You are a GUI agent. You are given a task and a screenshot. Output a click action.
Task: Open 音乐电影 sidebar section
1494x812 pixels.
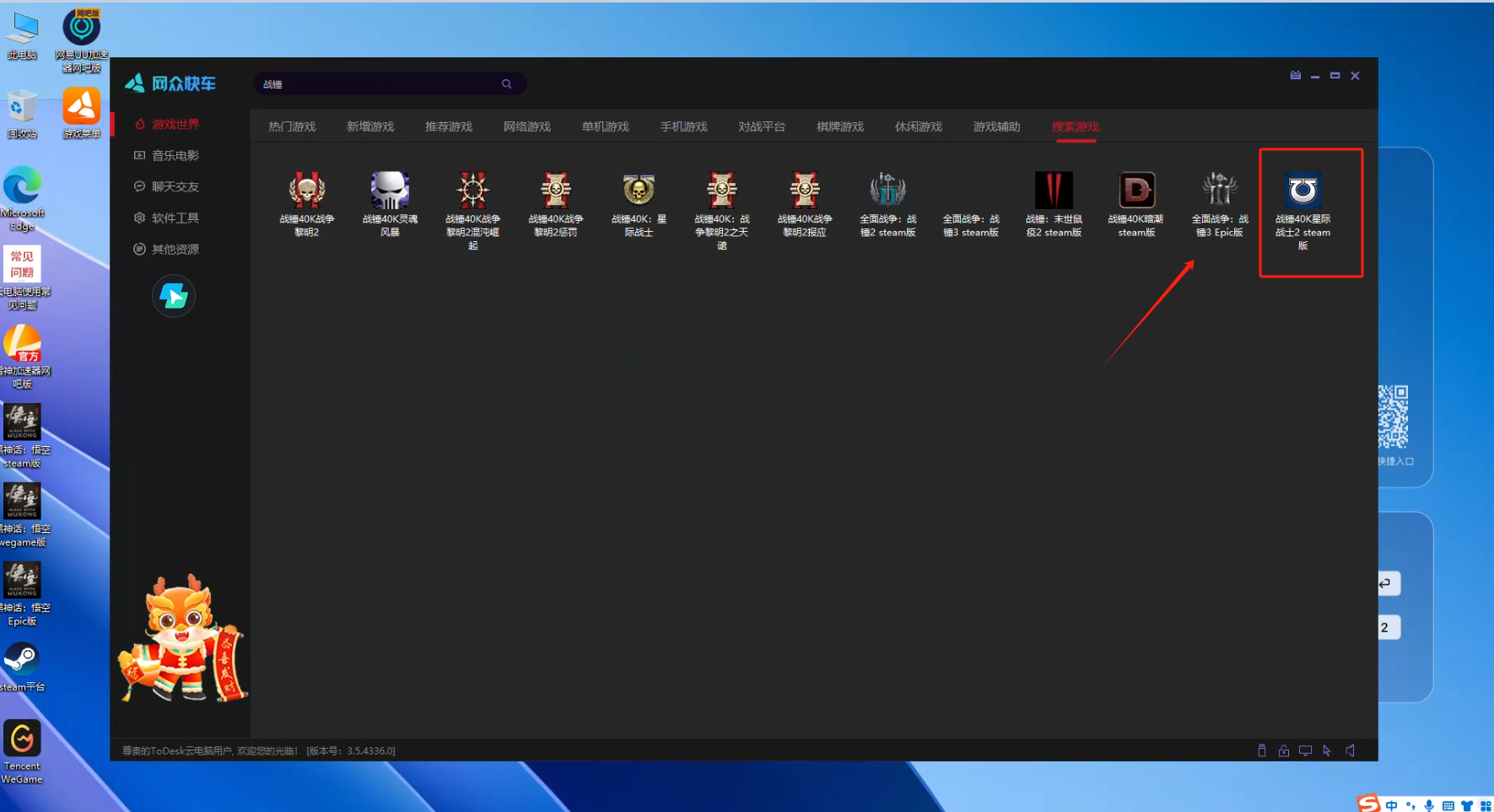(167, 155)
